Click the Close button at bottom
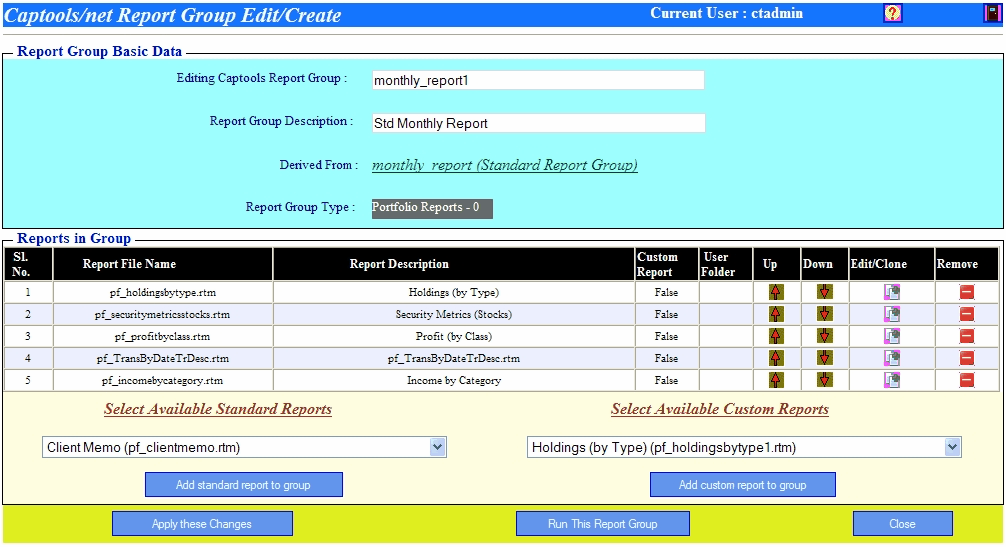Screen dimensions: 1006x547 pyautogui.click(x=903, y=524)
